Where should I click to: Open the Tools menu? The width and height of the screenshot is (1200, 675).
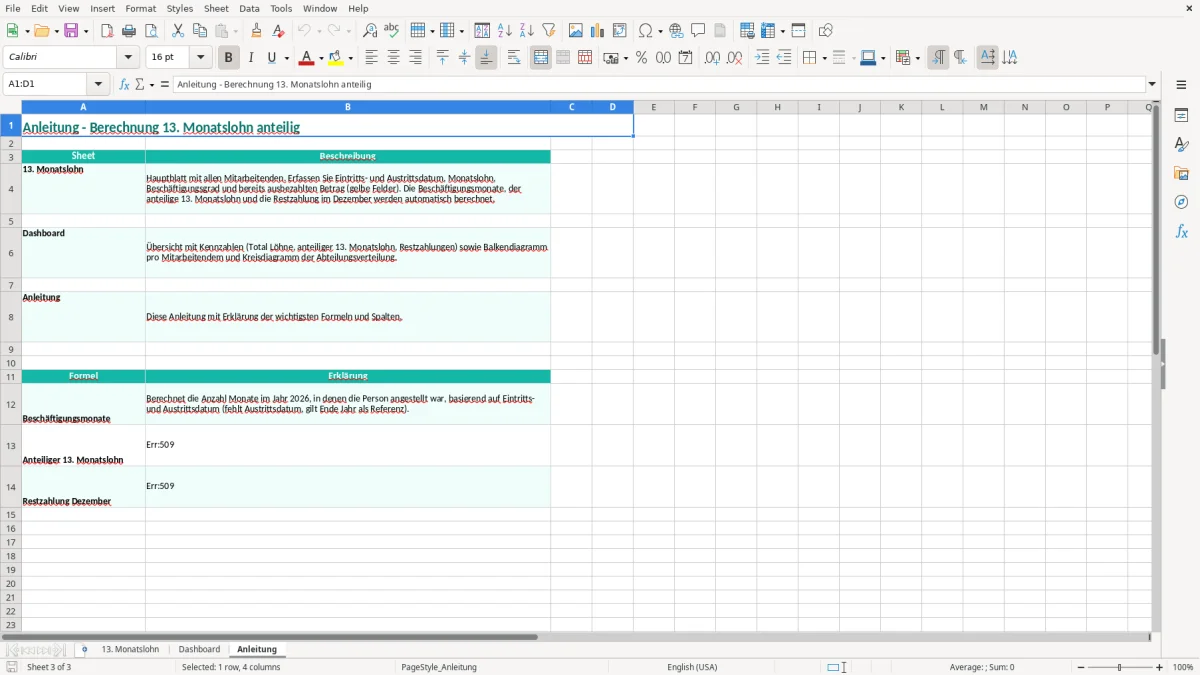(281, 8)
